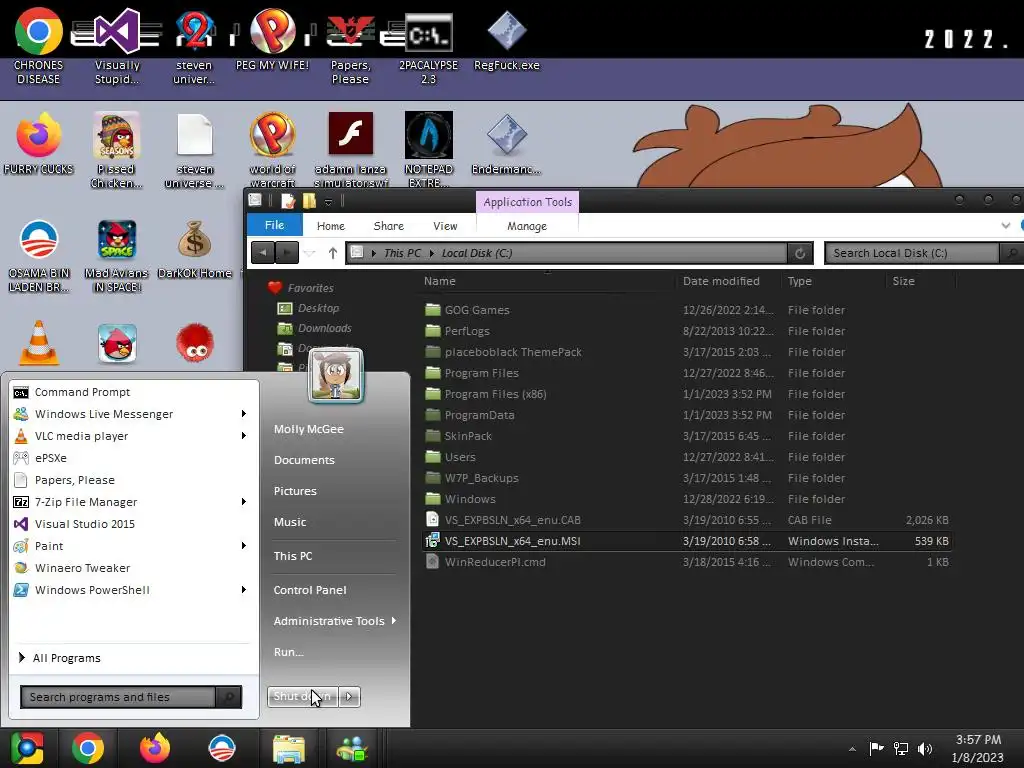This screenshot has width=1024, height=768.
Task: Expand Paint recent files arrow
Action: tap(244, 545)
